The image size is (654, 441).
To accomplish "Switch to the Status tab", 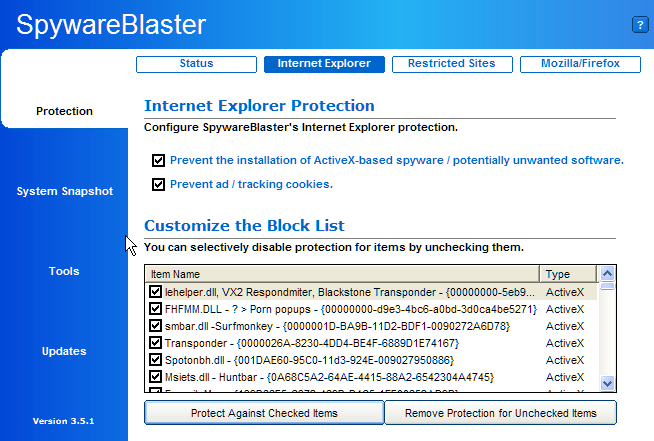I will pos(196,64).
